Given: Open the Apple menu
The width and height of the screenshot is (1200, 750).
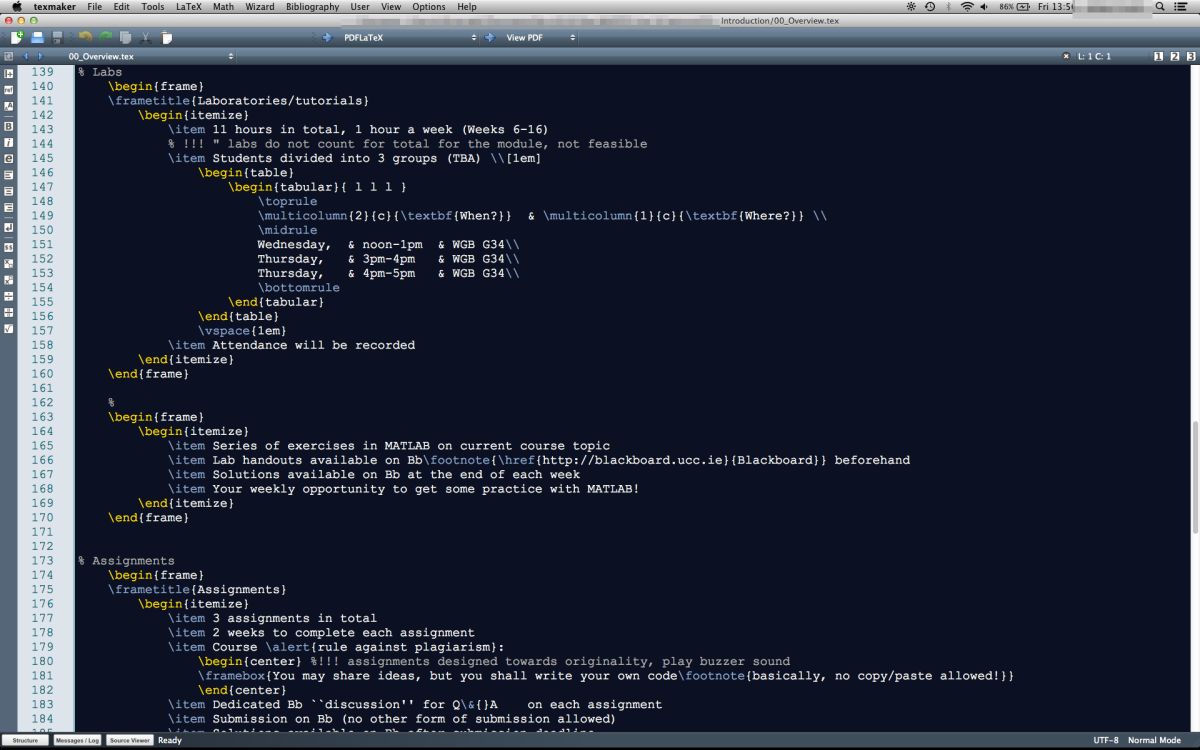Looking at the screenshot, I should click(16, 7).
